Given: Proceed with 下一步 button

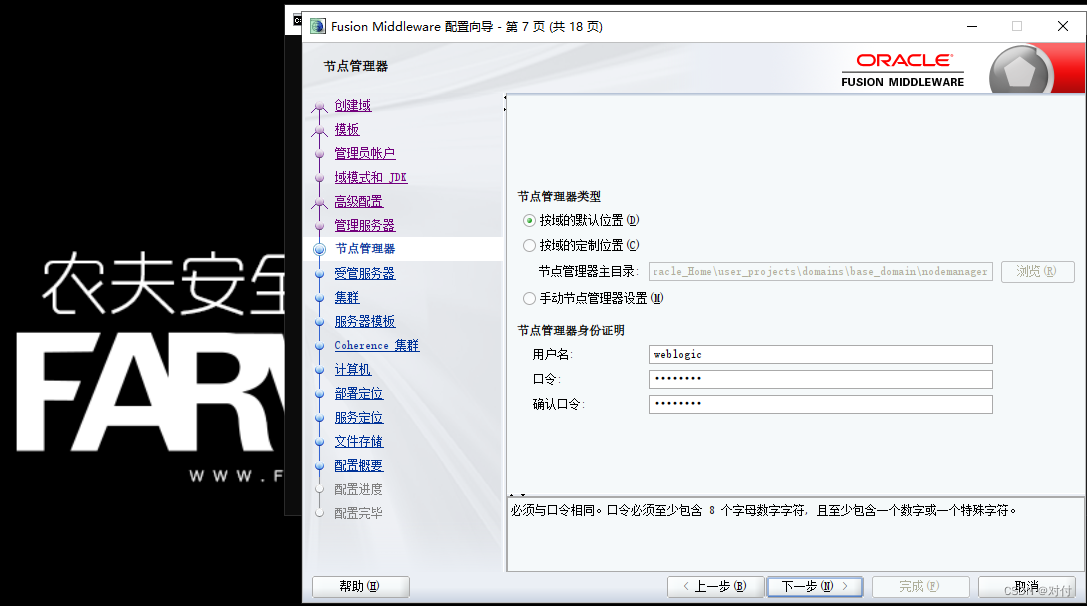Looking at the screenshot, I should (x=815, y=587).
